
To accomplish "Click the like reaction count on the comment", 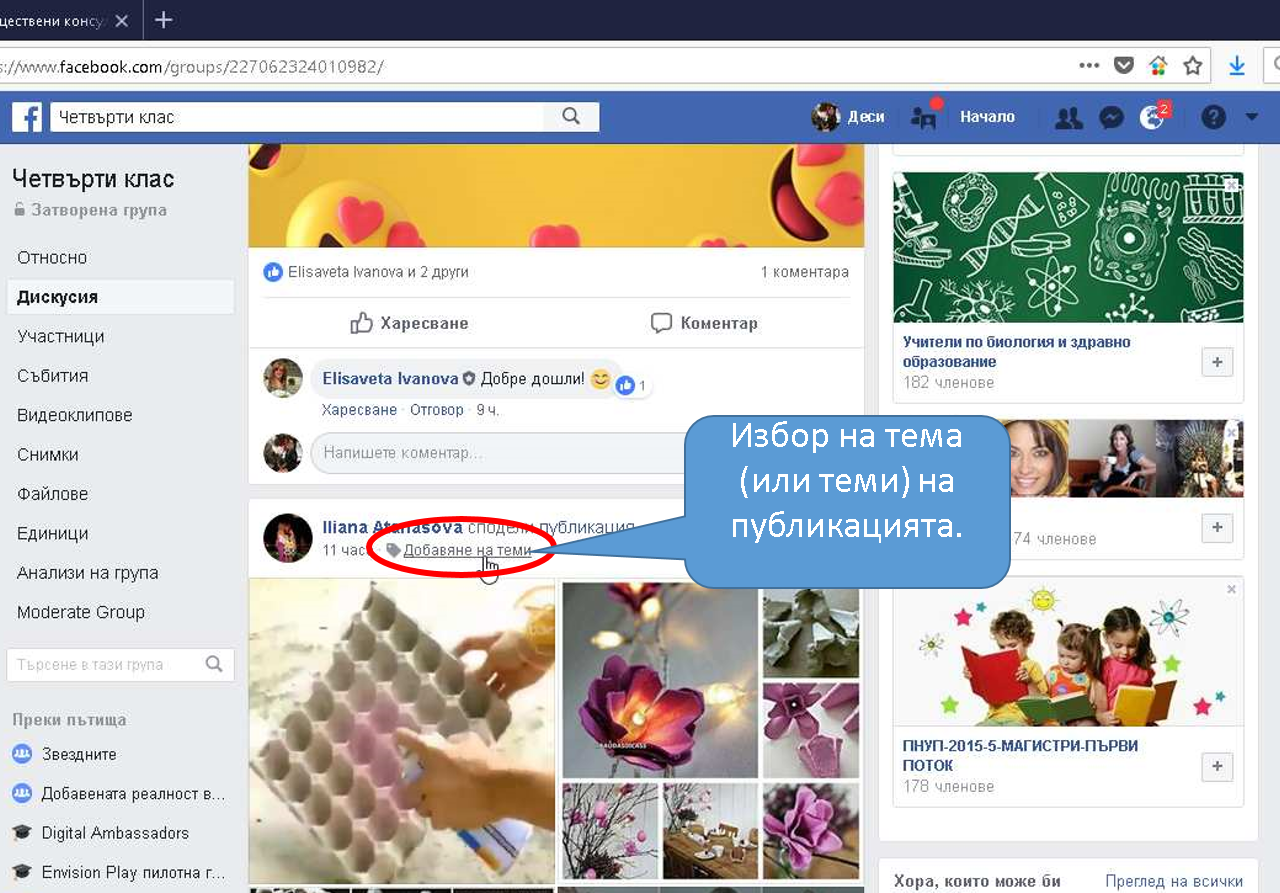I will (632, 385).
